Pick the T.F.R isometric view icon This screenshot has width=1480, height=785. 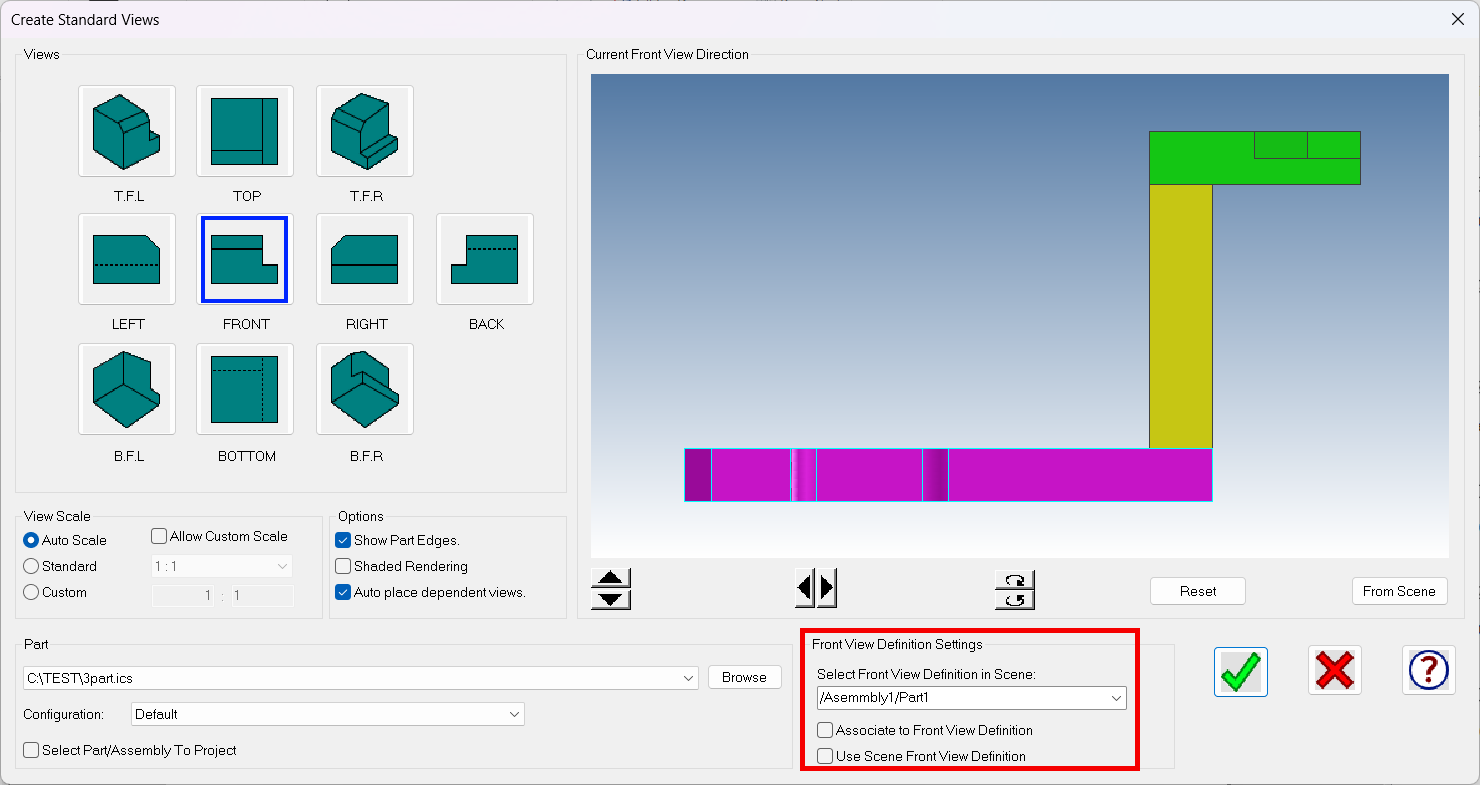click(365, 131)
